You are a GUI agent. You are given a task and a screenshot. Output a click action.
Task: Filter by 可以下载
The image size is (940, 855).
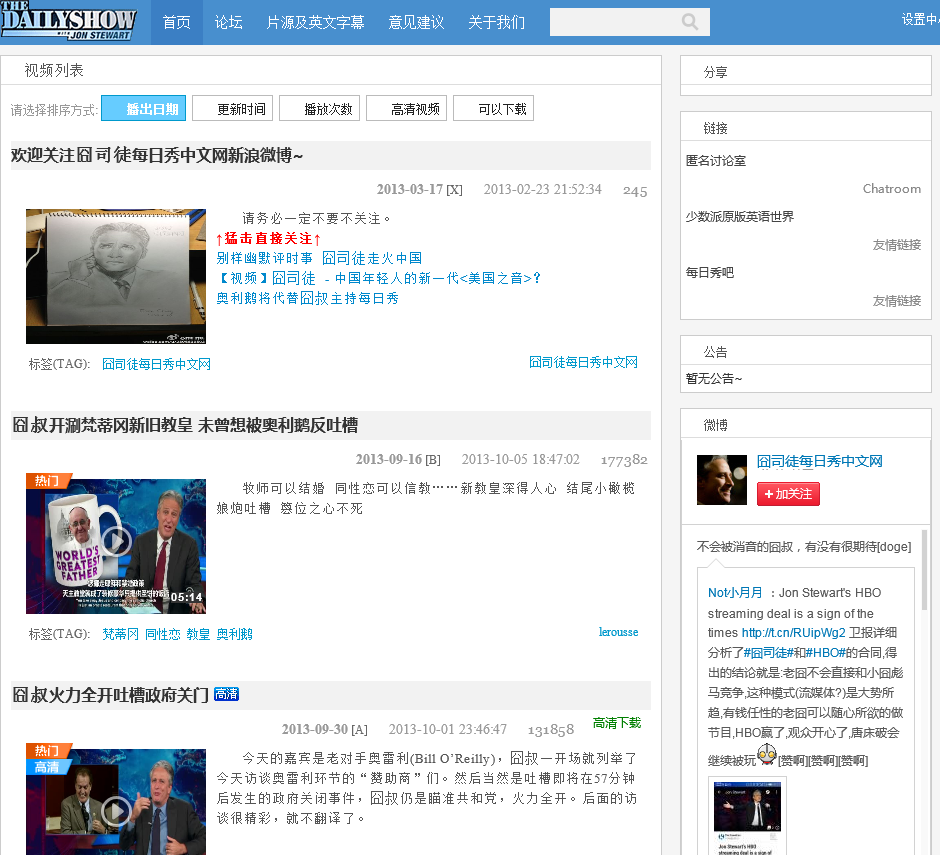pos(493,109)
